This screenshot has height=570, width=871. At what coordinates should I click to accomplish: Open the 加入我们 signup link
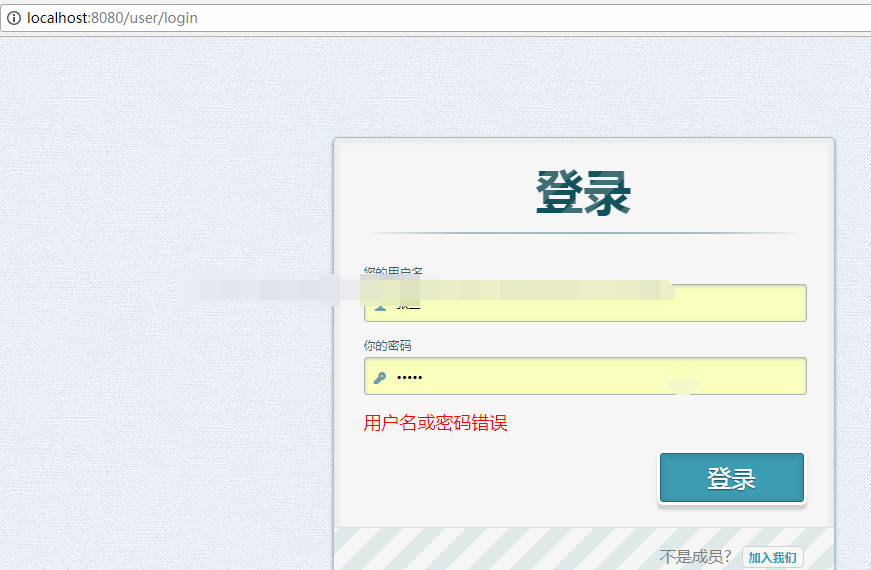(x=773, y=557)
